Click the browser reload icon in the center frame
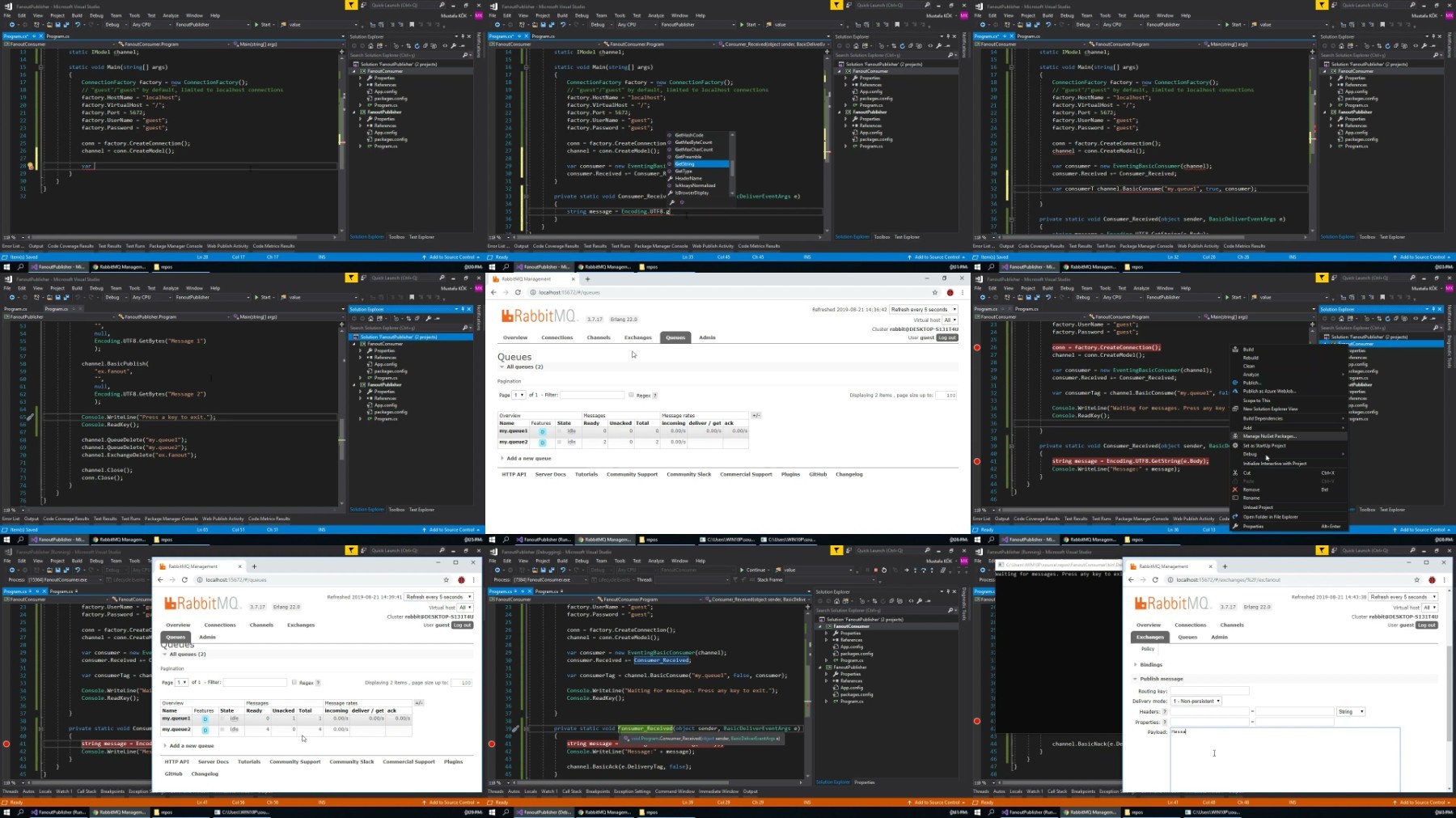Screen dimensions: 1456x818 [x=518, y=292]
